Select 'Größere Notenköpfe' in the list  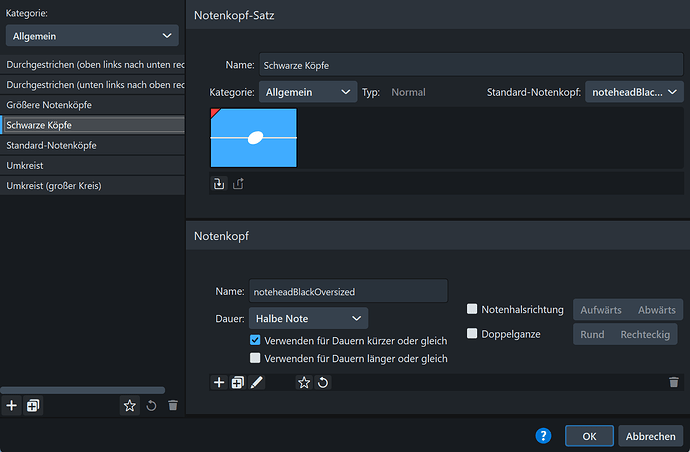[92, 105]
